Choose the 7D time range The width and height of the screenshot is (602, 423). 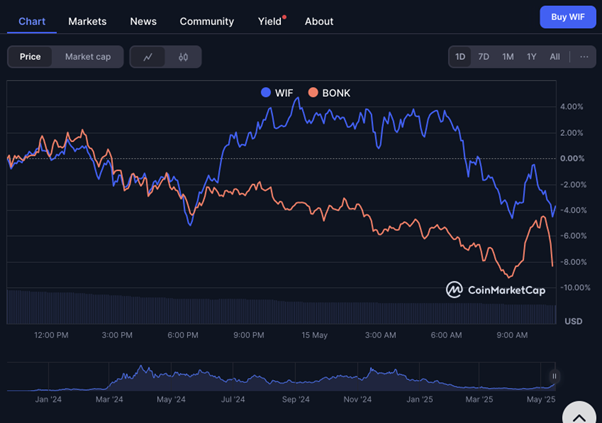point(484,57)
